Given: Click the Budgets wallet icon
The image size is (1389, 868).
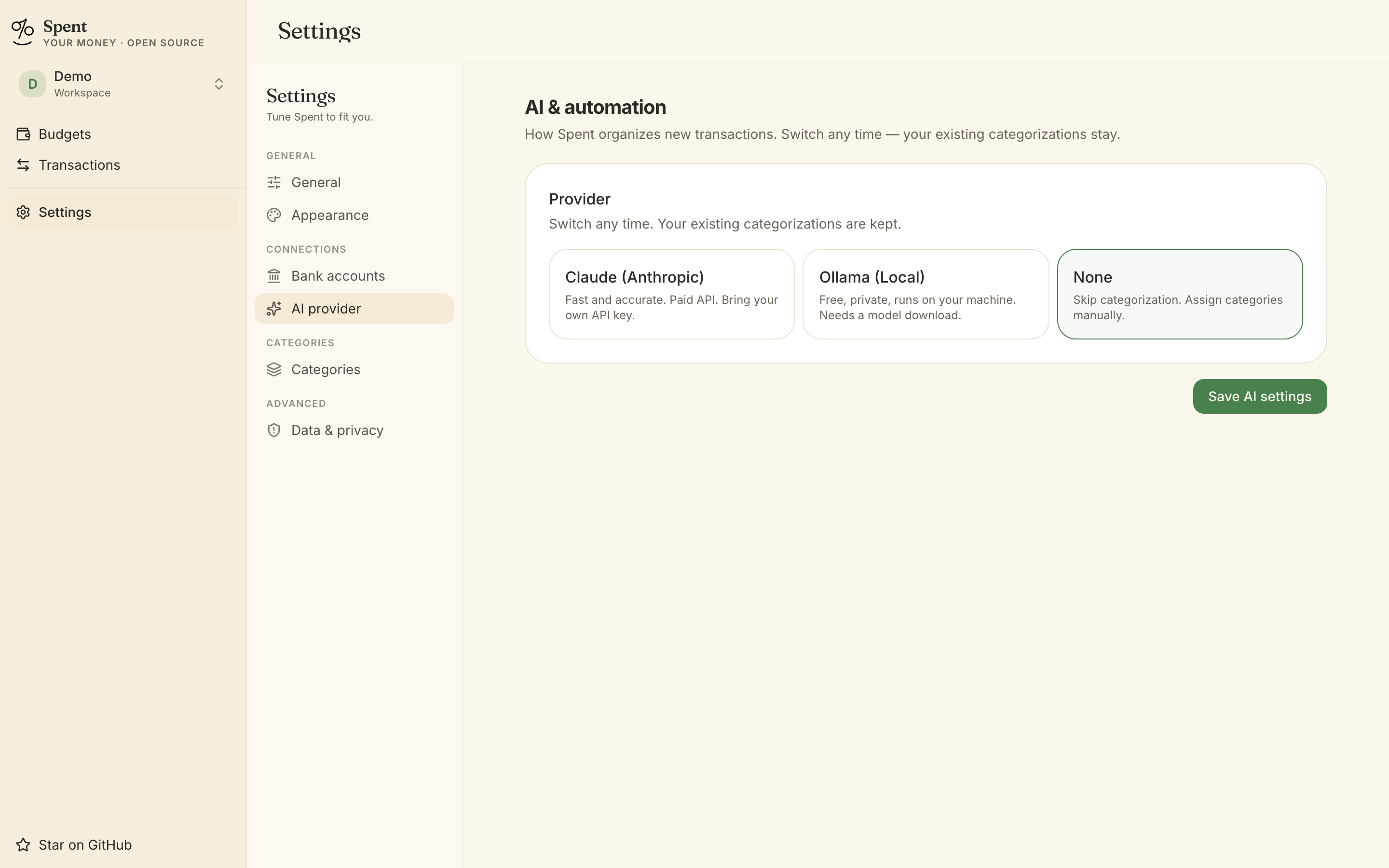Looking at the screenshot, I should [23, 134].
